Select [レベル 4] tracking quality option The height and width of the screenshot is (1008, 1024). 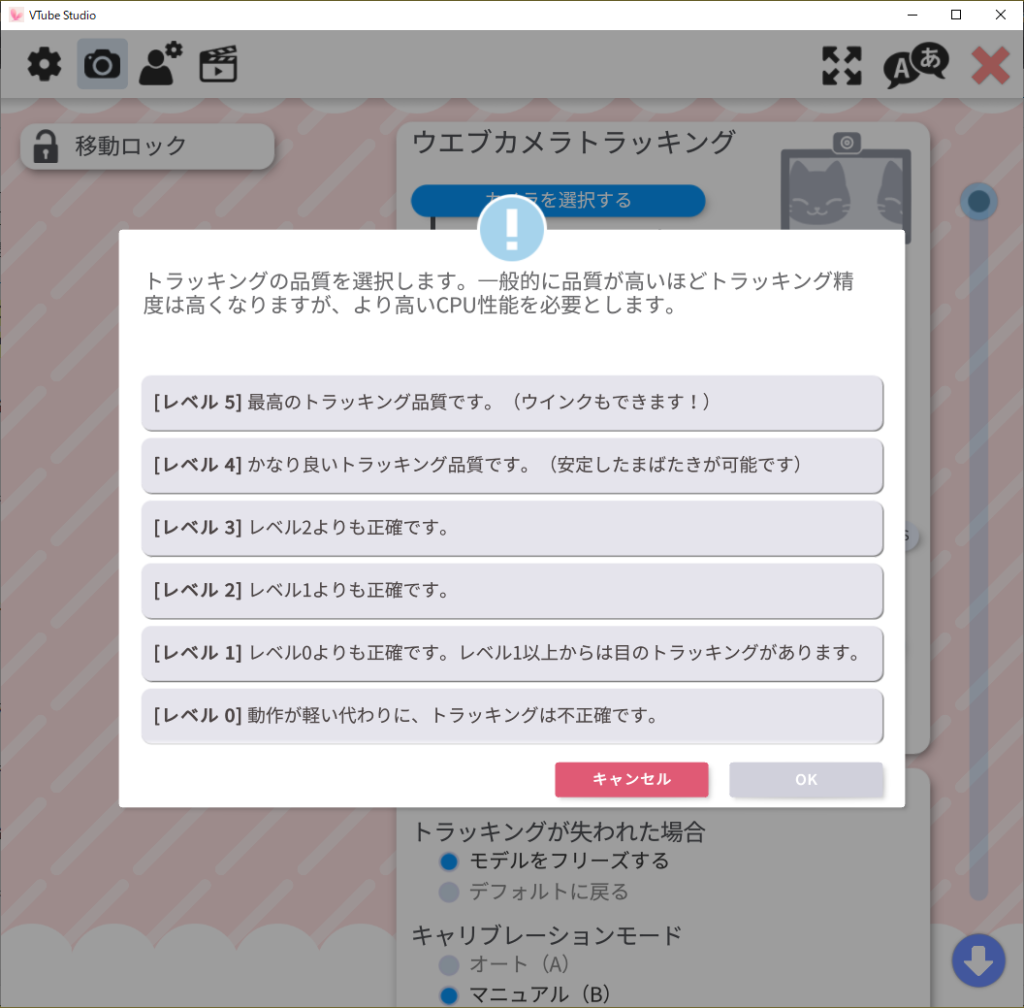click(x=513, y=465)
